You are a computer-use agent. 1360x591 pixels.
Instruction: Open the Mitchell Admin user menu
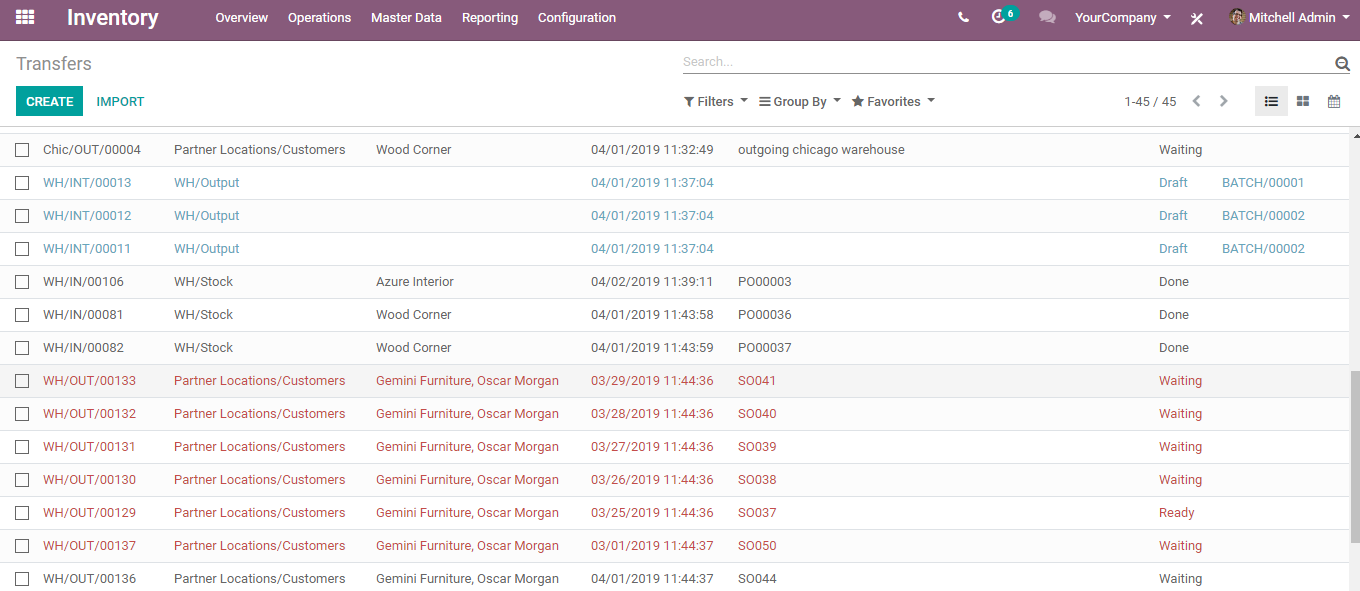1290,17
